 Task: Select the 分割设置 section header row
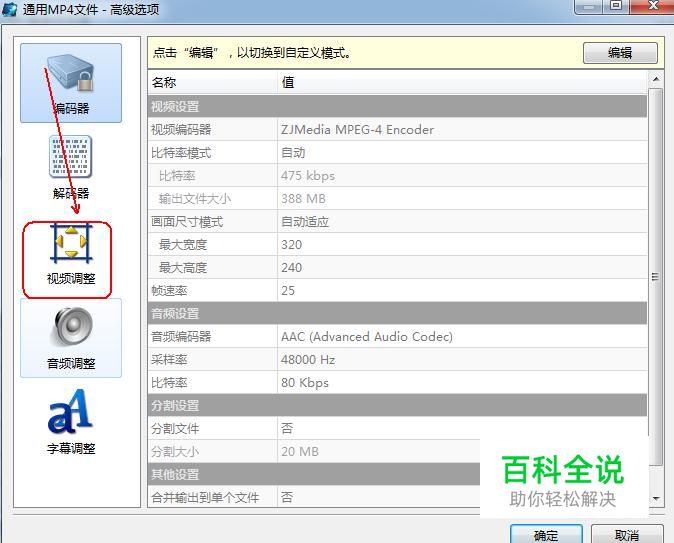pyautogui.click(x=397, y=405)
